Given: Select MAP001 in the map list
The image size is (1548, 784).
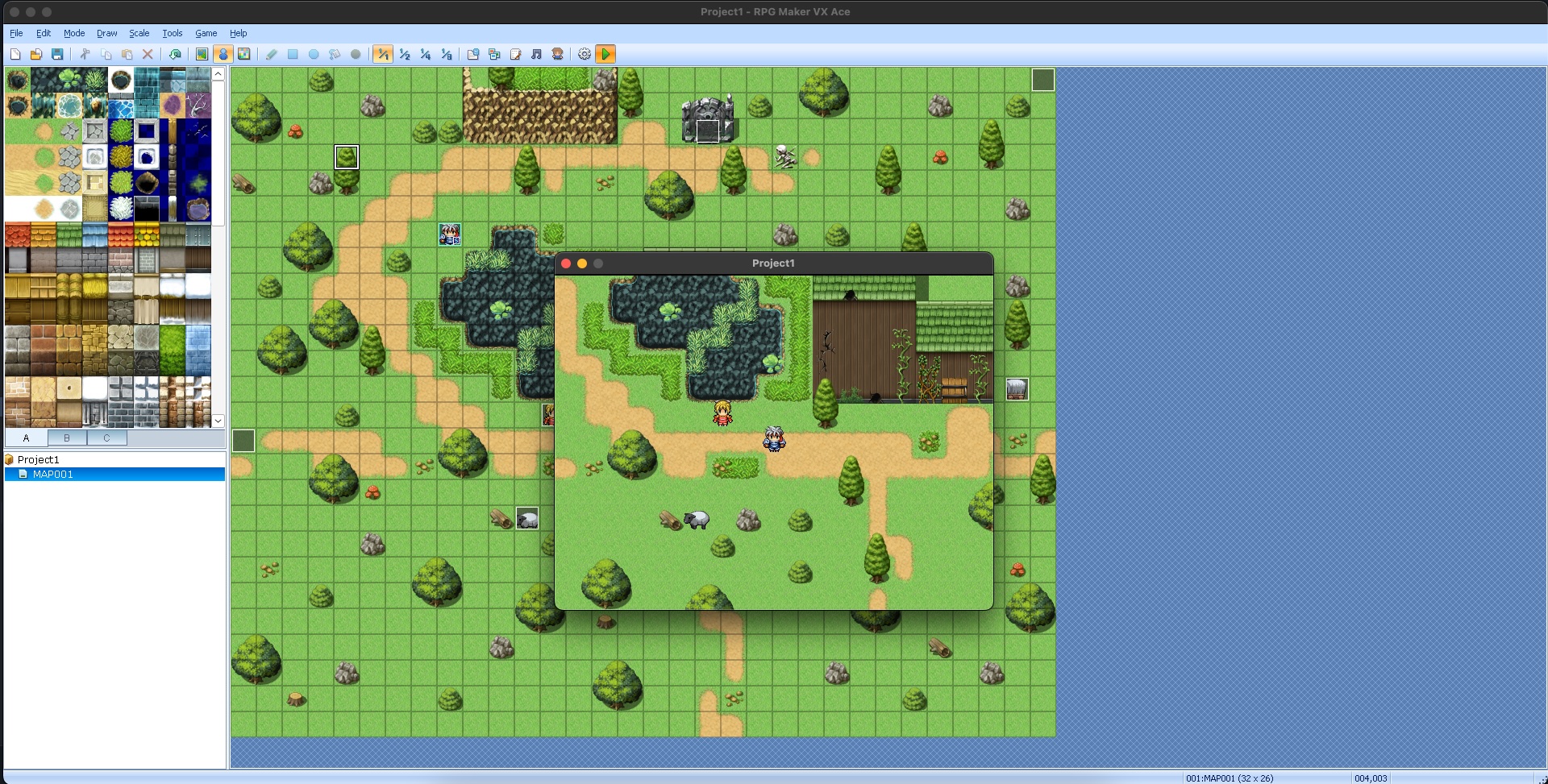Looking at the screenshot, I should click(x=52, y=475).
